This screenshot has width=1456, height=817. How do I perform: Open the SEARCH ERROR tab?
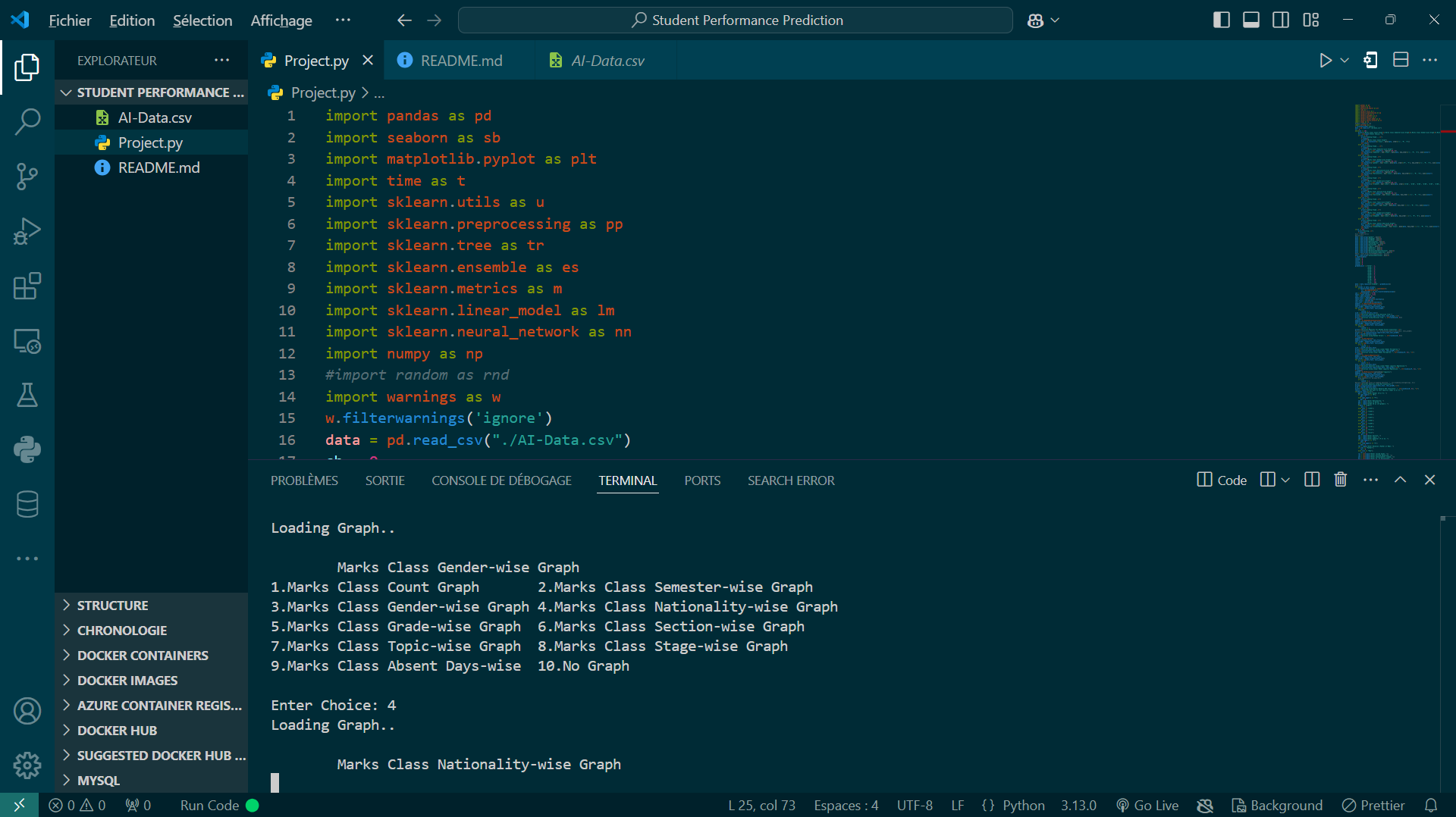pos(791,480)
